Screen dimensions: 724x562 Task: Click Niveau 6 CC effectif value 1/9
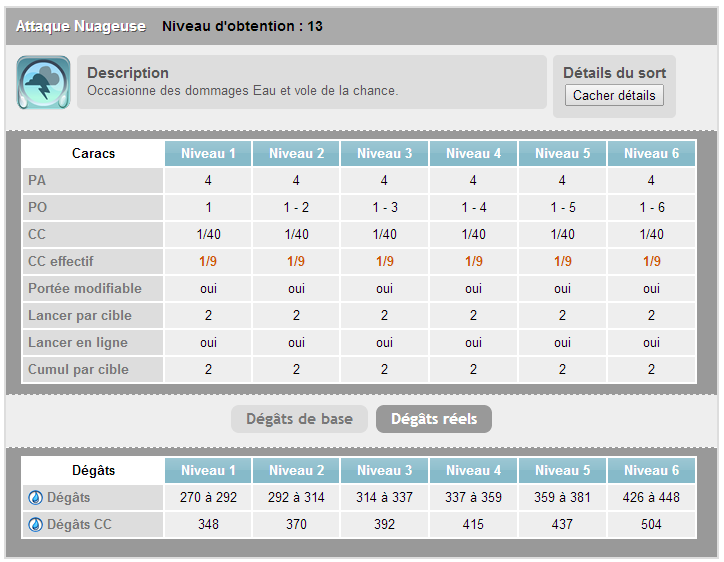pos(652,261)
